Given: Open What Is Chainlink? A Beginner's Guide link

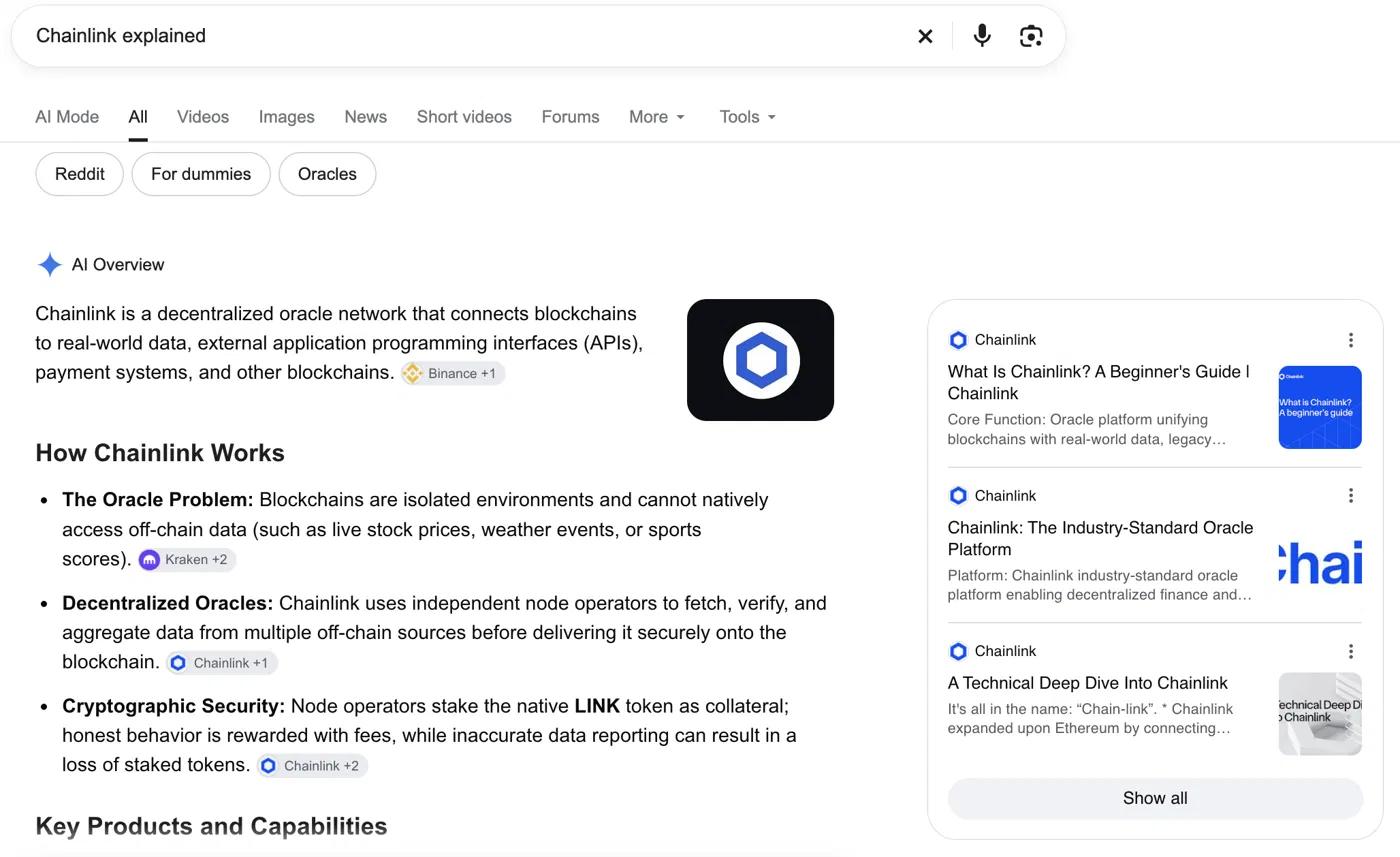Looking at the screenshot, I should pos(1099,383).
